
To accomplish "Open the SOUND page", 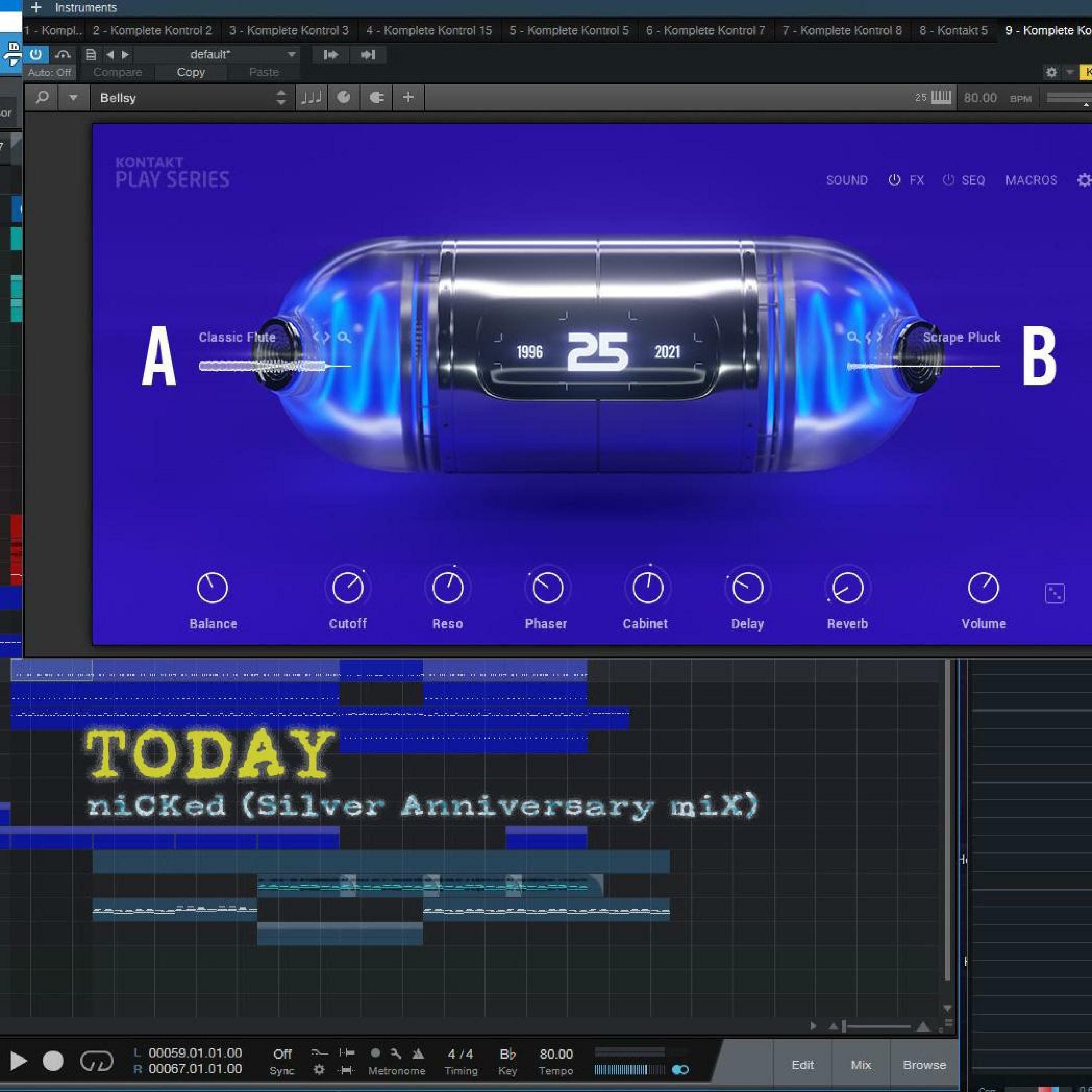I will (847, 180).
